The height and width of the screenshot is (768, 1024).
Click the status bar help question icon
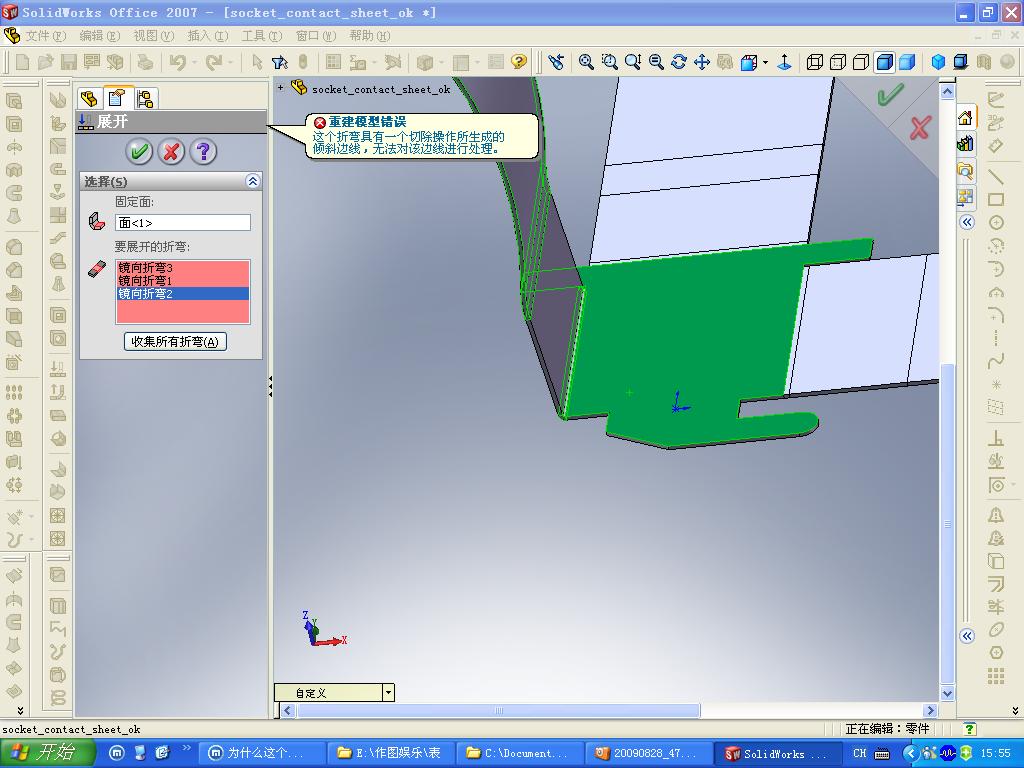click(x=970, y=729)
